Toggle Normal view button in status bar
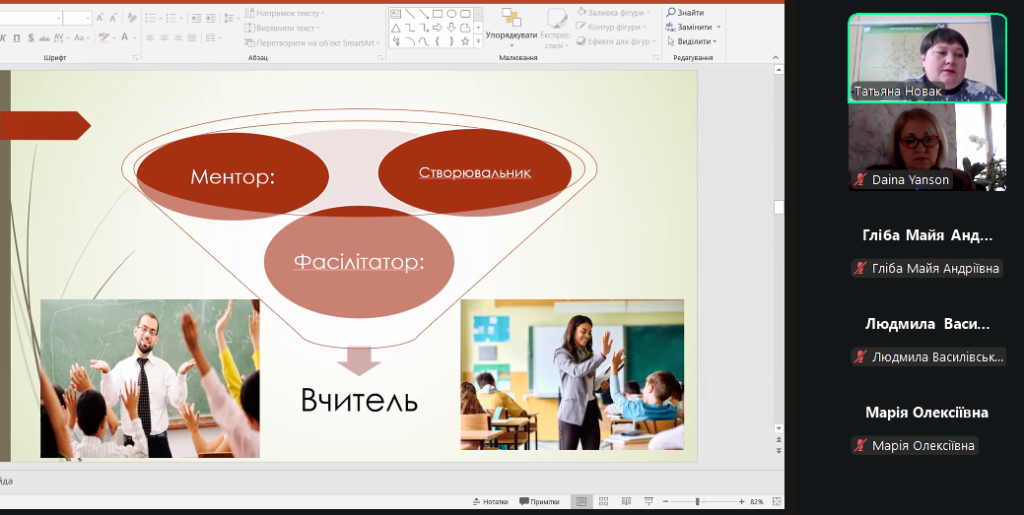Image resolution: width=1024 pixels, height=515 pixels. [x=580, y=501]
